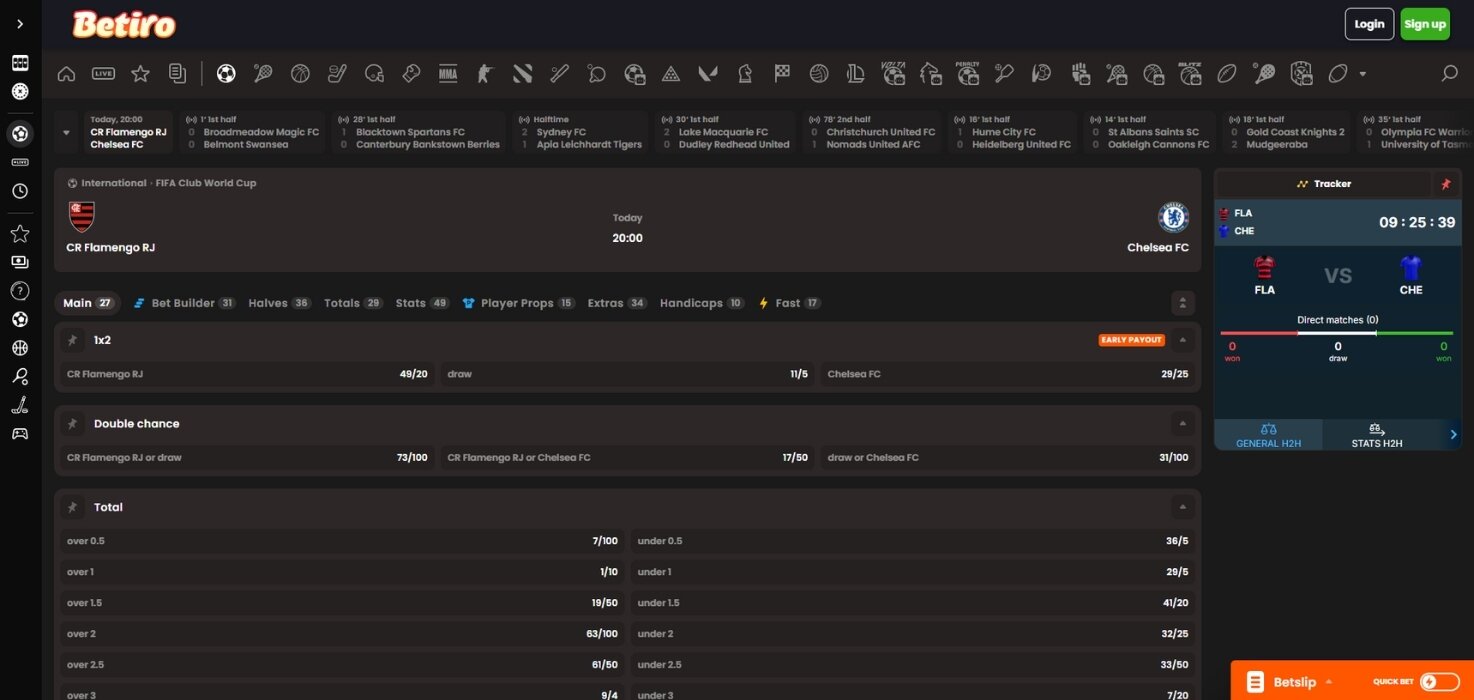Open Blacktown Spartans FC live match card
The height and width of the screenshot is (700, 1474).
pyautogui.click(x=420, y=132)
